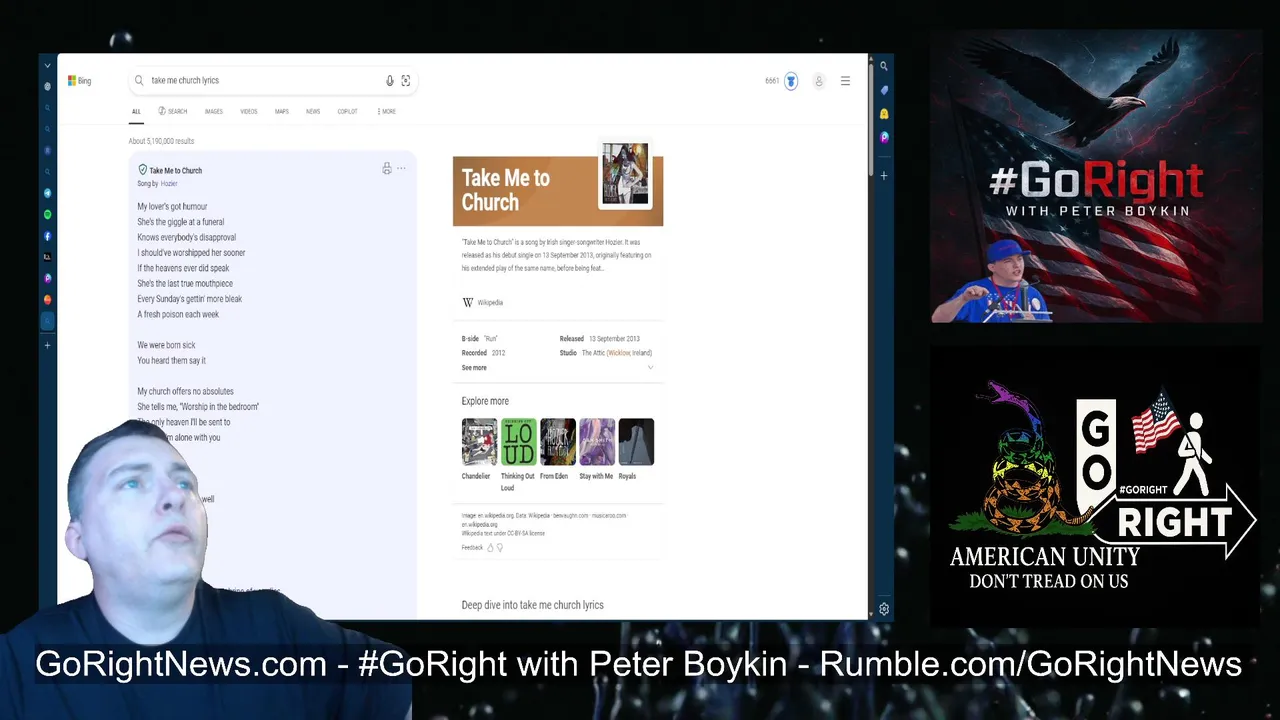The image size is (1280, 720).
Task: Open Edge sidebar search icon
Action: tap(884, 66)
